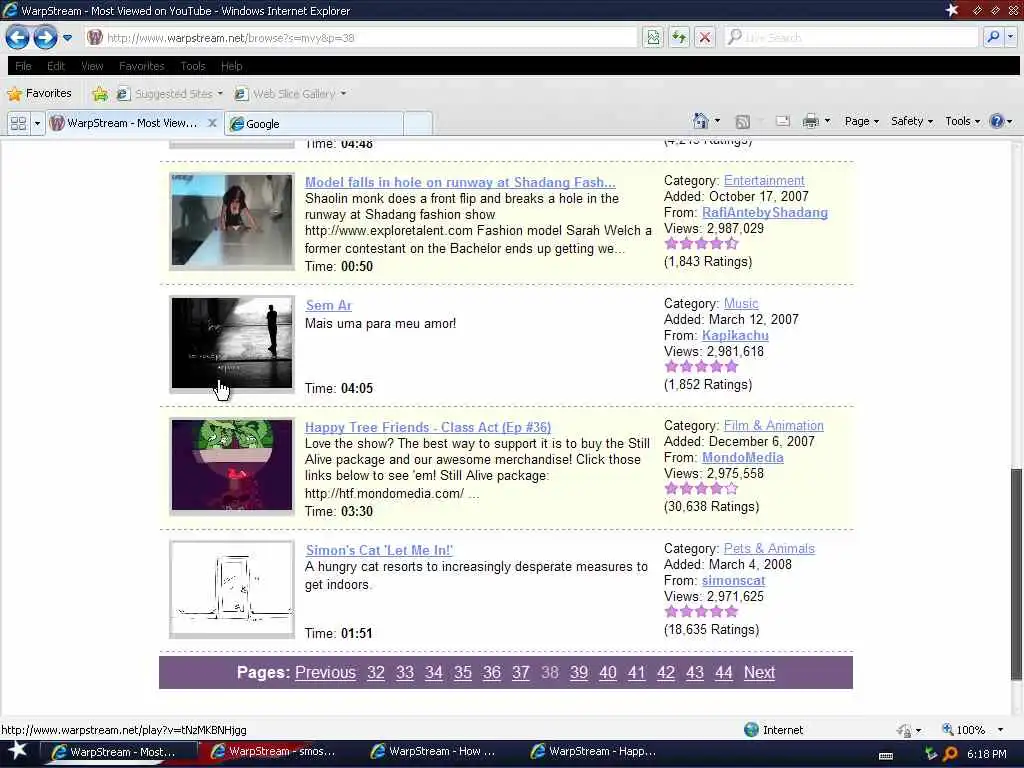
Task: Click the Quick Tabs grid icon
Action: click(x=18, y=123)
